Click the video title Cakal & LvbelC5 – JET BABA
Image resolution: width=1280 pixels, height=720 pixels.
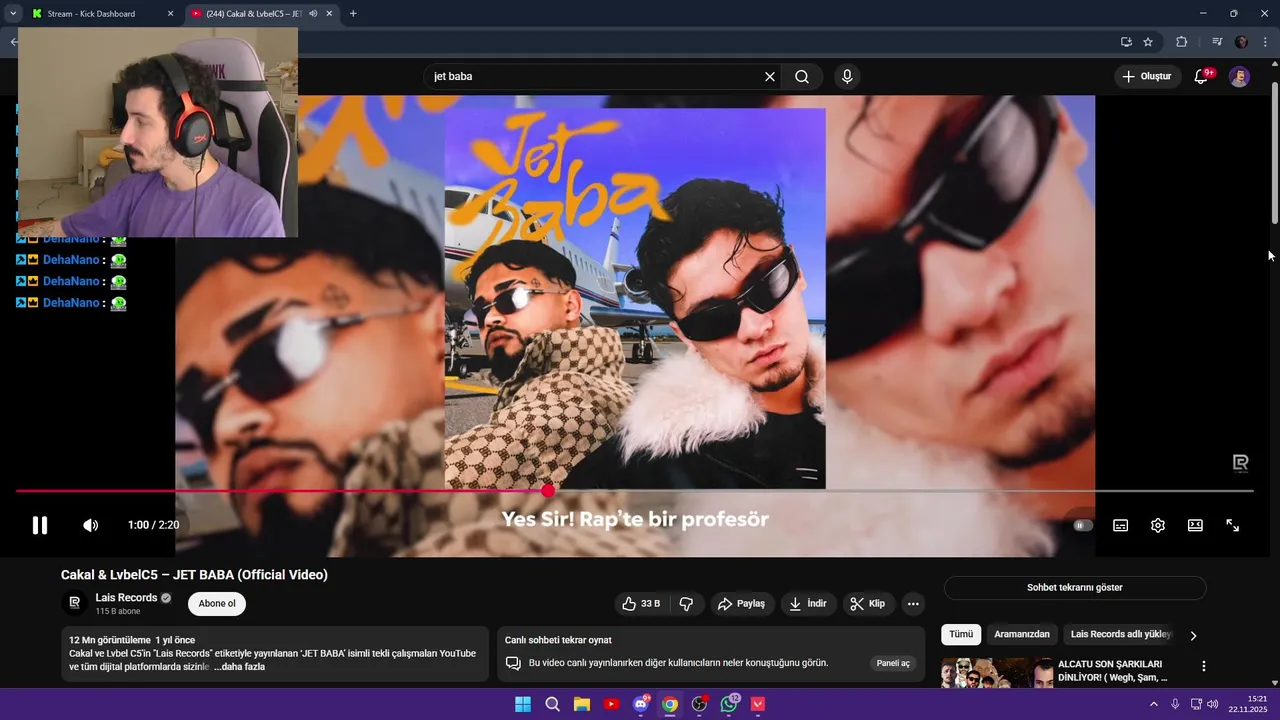194,575
